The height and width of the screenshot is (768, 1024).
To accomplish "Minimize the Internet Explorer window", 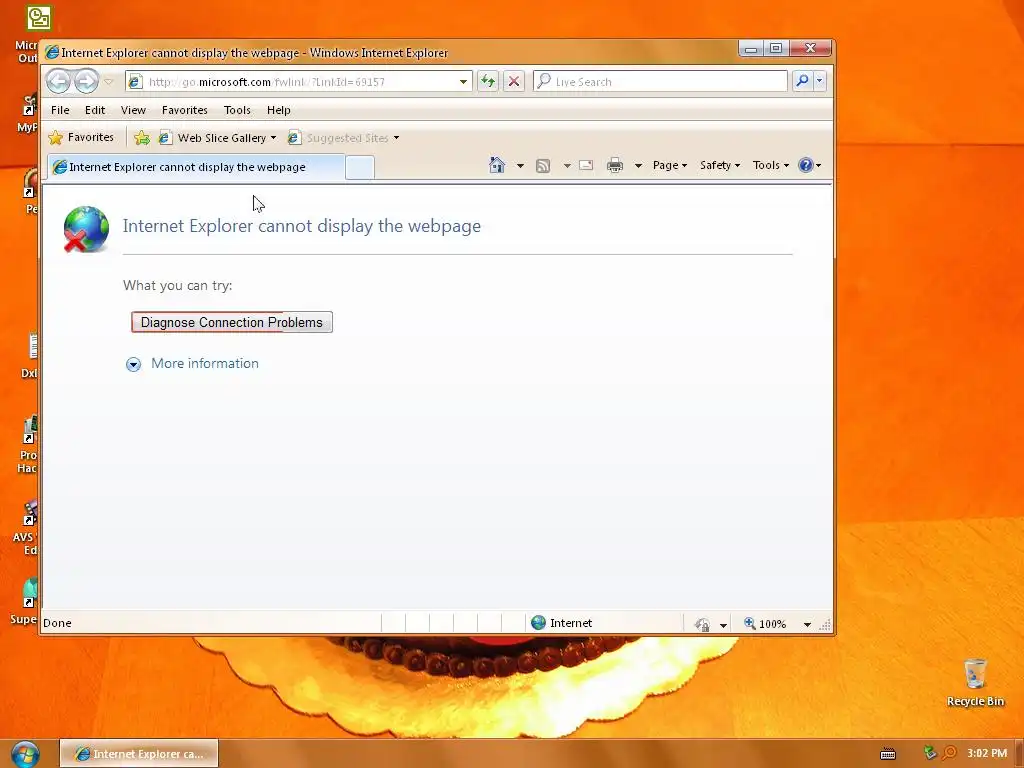I will tap(751, 48).
